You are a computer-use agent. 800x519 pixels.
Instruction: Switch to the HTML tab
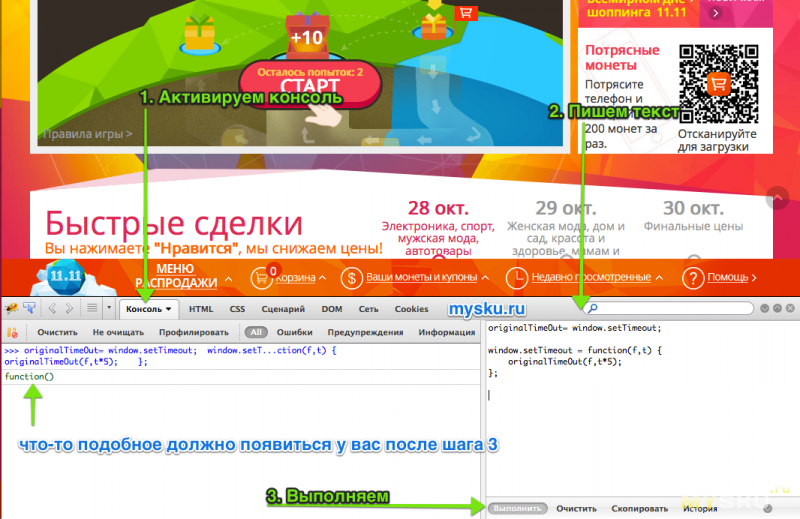click(x=201, y=309)
